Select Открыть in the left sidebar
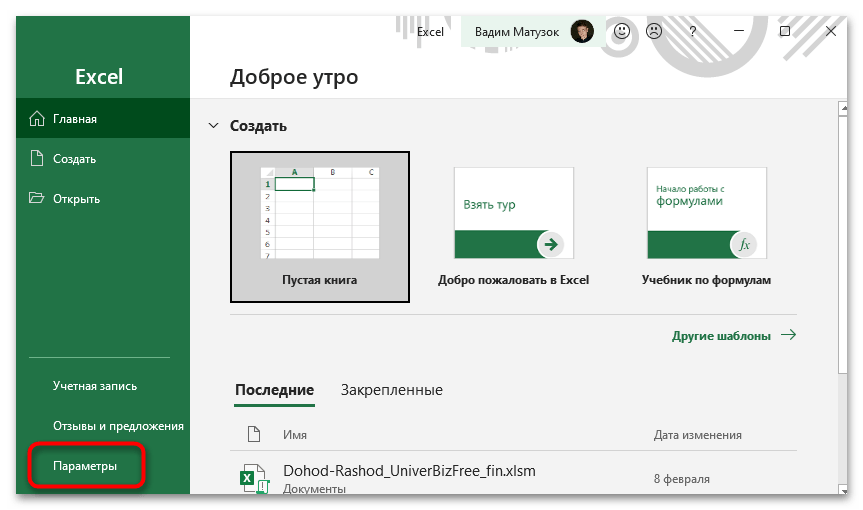Screen dimensions: 863x510 click(76, 199)
